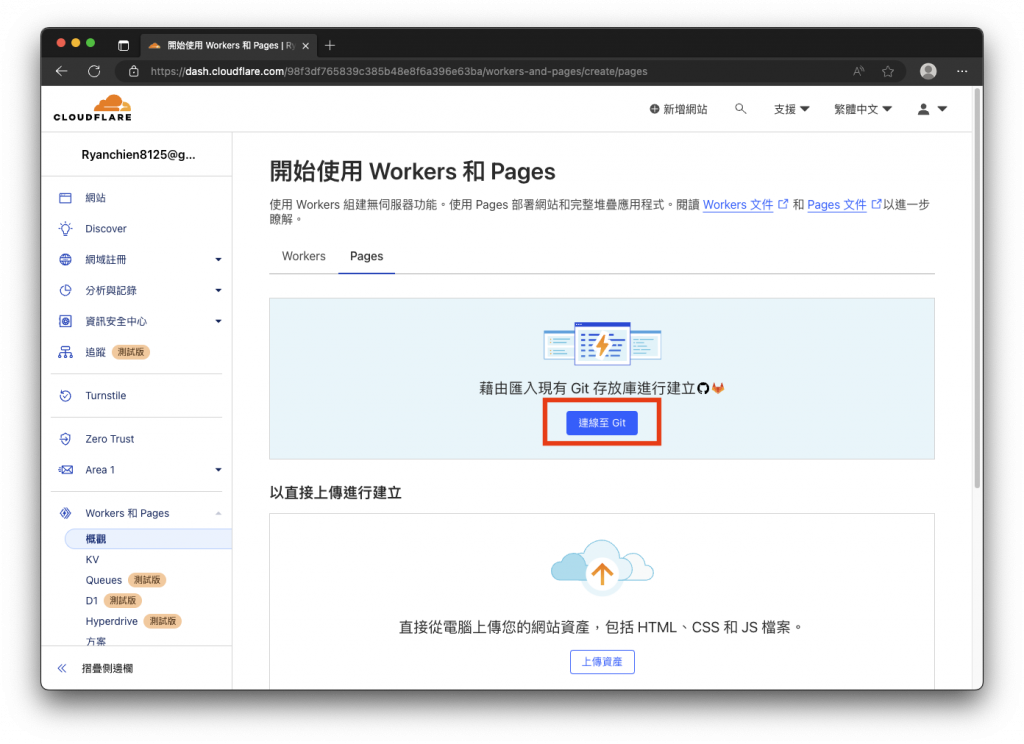The image size is (1024, 744).
Task: Click the 連線至 Git button
Action: pyautogui.click(x=601, y=423)
